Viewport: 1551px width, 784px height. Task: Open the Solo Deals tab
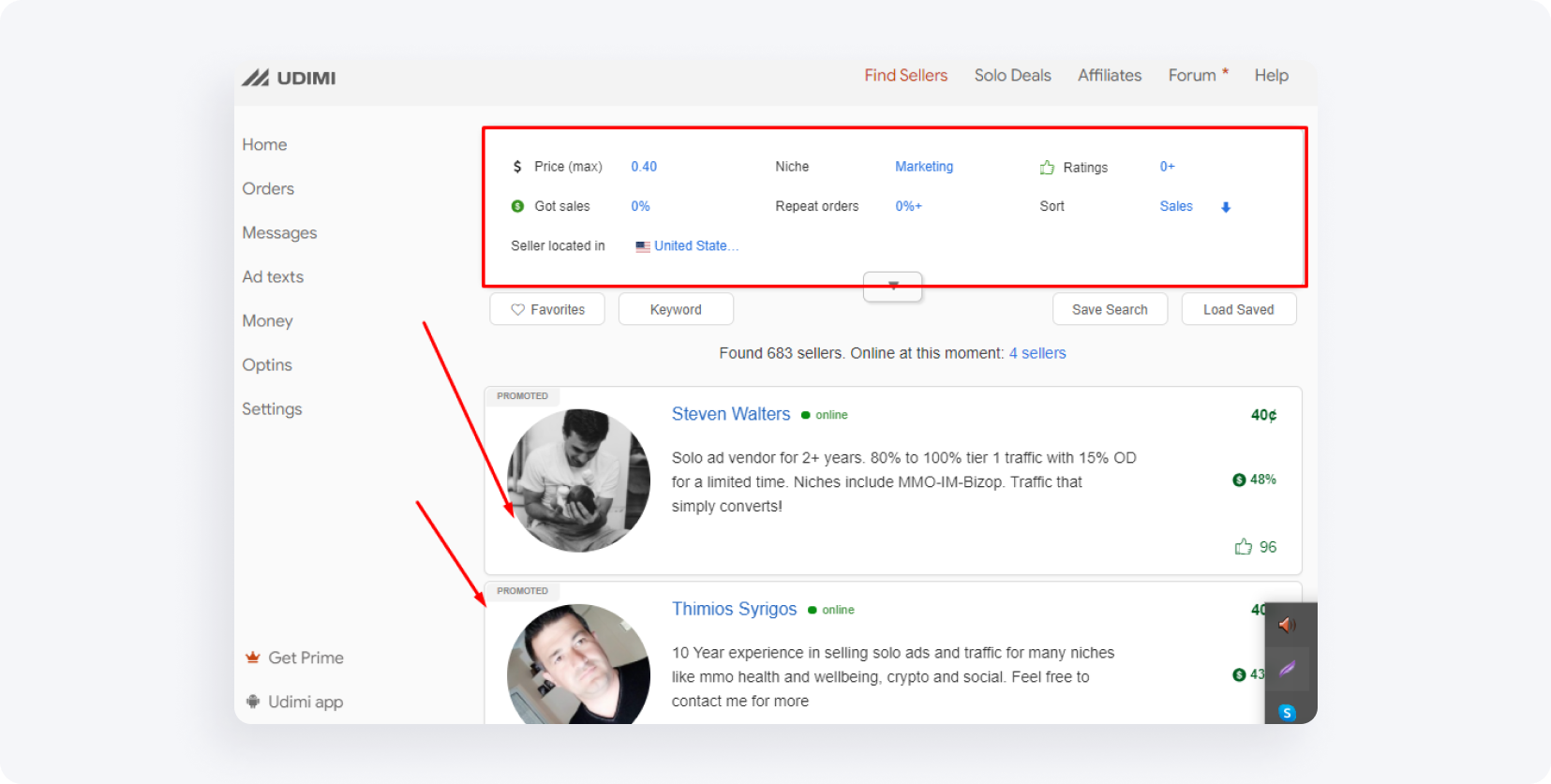pyautogui.click(x=1012, y=75)
